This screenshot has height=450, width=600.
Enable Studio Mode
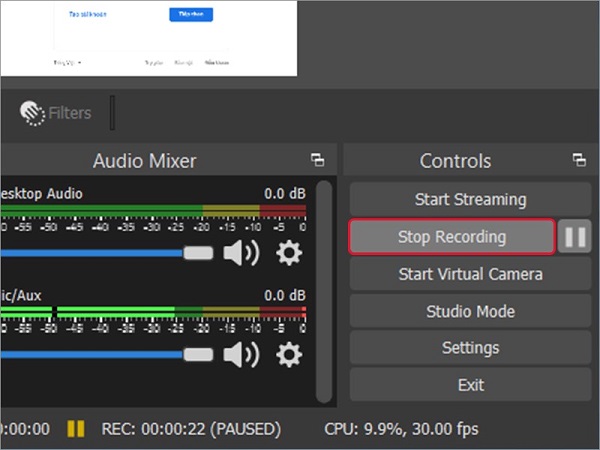pyautogui.click(x=470, y=311)
